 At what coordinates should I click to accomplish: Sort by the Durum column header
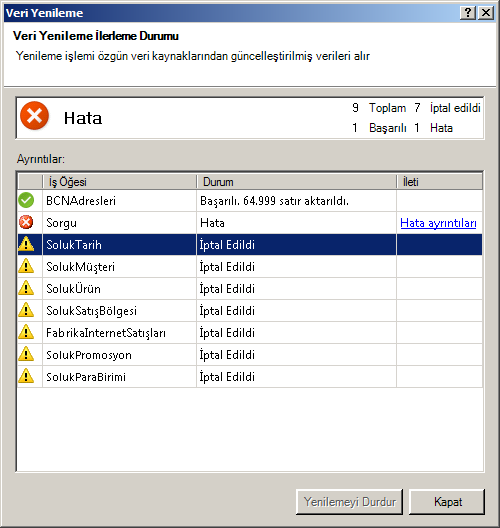pyautogui.click(x=296, y=182)
